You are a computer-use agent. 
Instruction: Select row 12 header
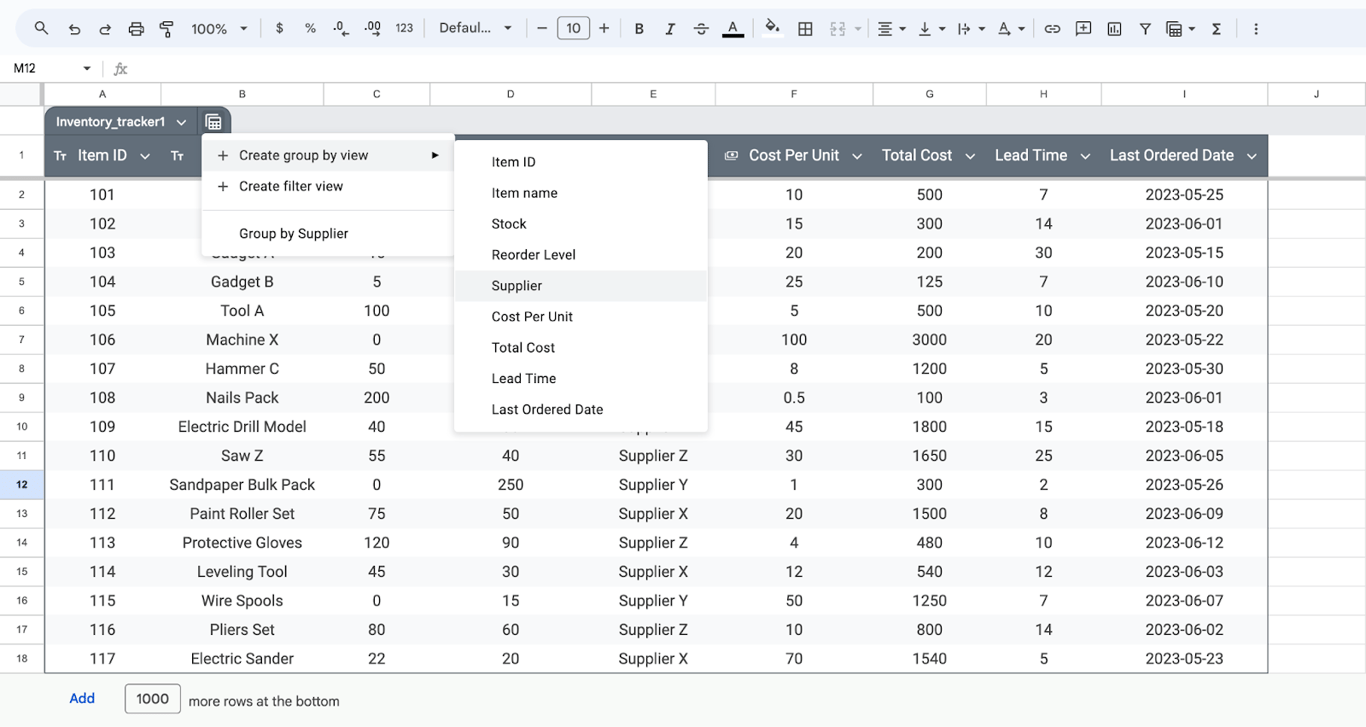(x=21, y=485)
